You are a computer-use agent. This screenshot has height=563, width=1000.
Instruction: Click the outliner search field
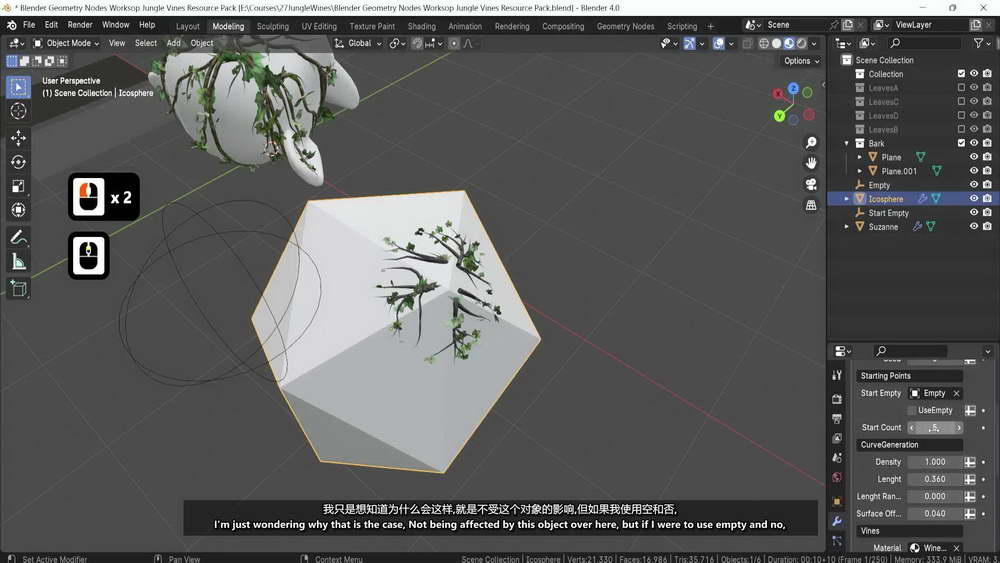pos(924,43)
